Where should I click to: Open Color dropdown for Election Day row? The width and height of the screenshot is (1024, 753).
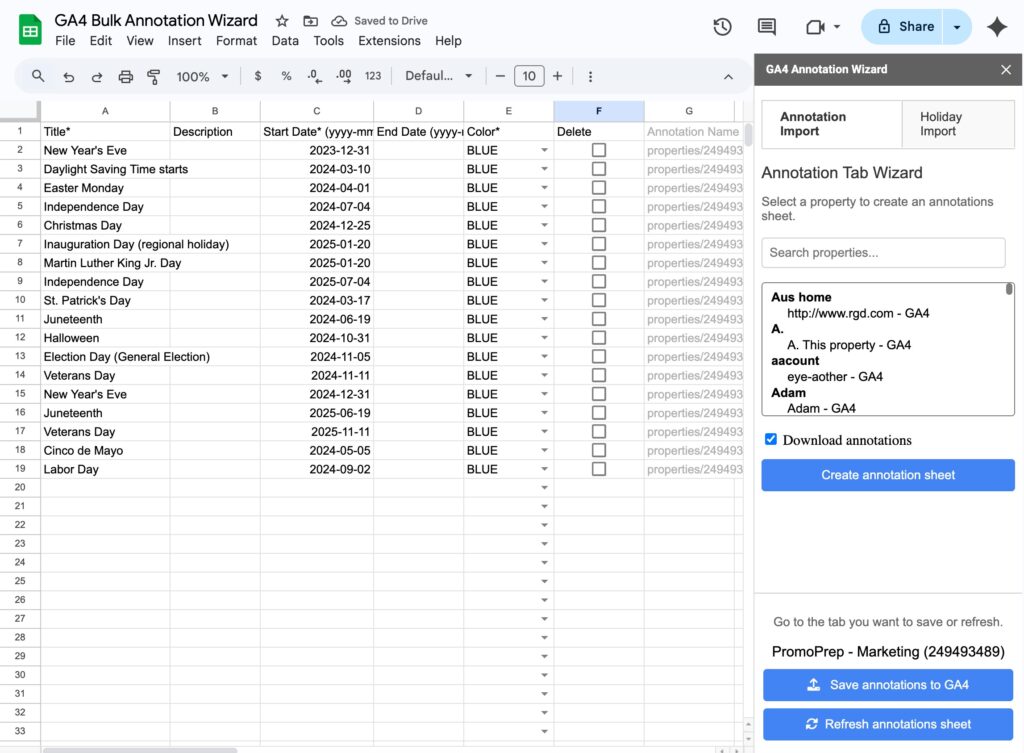[x=544, y=357]
